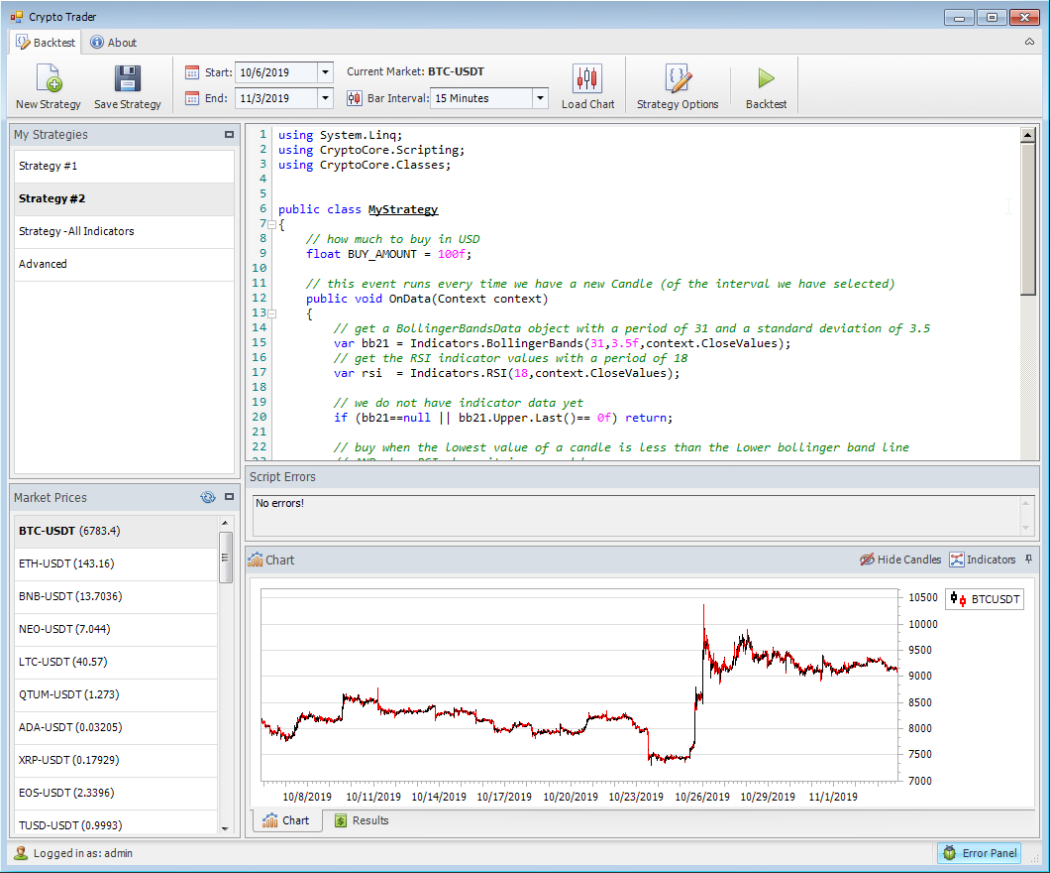Select XRP-USDT market
Image resolution: width=1050 pixels, height=873 pixels.
pyautogui.click(x=116, y=761)
